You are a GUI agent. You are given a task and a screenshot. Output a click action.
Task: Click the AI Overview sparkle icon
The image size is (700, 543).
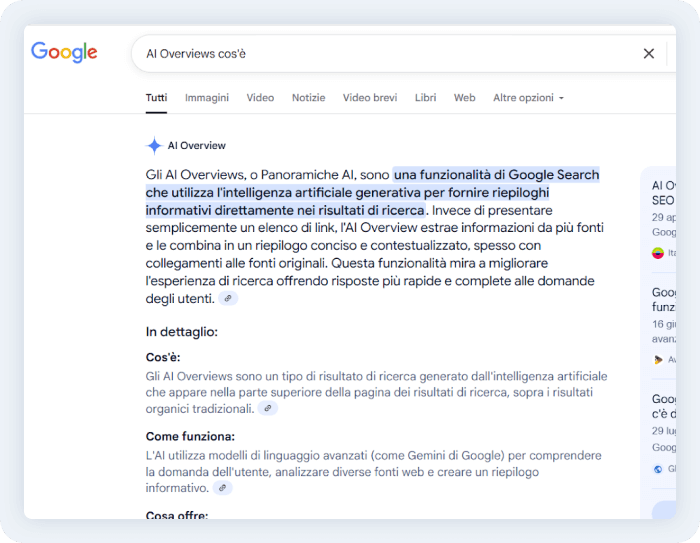pyautogui.click(x=154, y=146)
